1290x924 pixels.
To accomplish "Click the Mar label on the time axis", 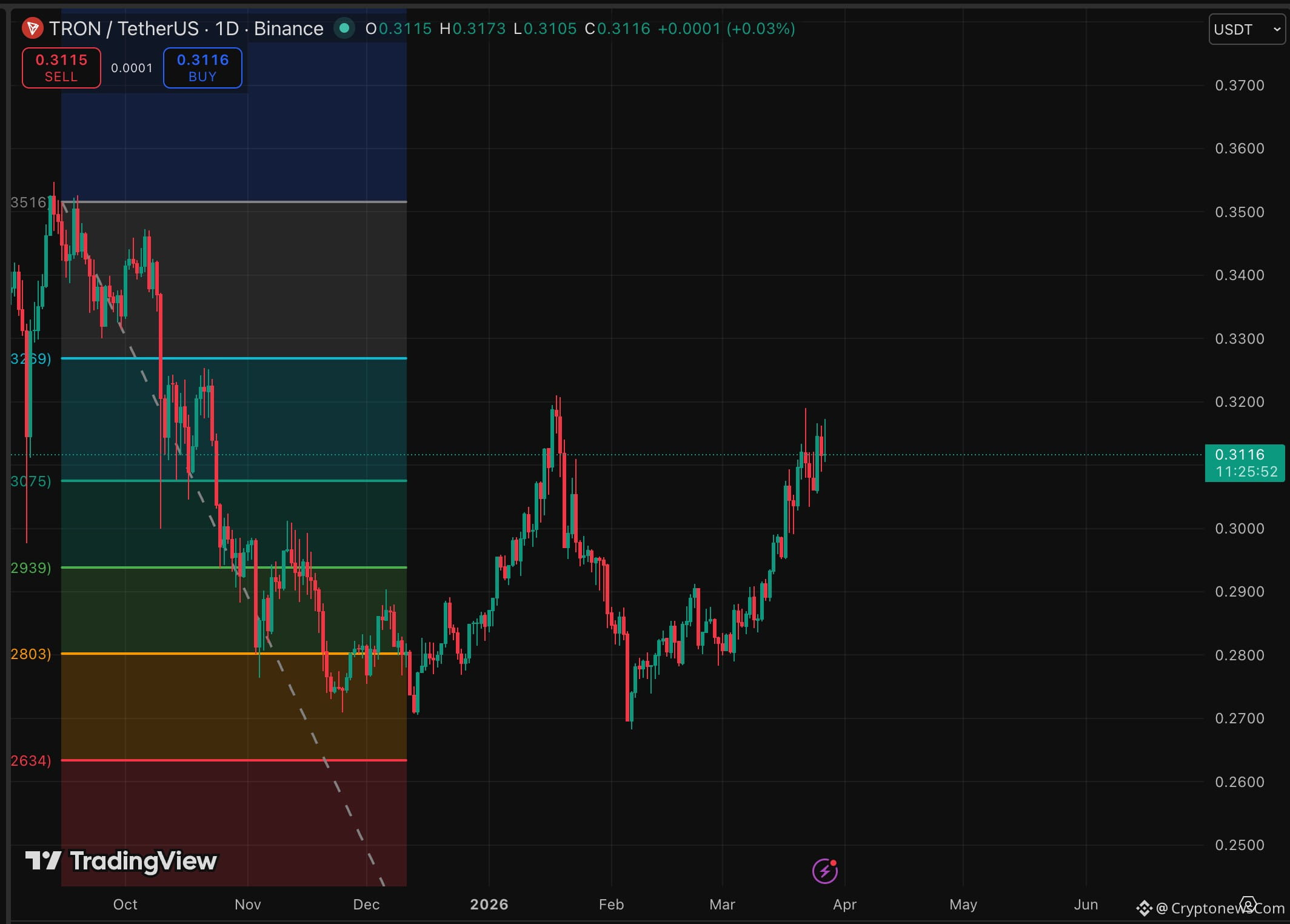I will [721, 904].
